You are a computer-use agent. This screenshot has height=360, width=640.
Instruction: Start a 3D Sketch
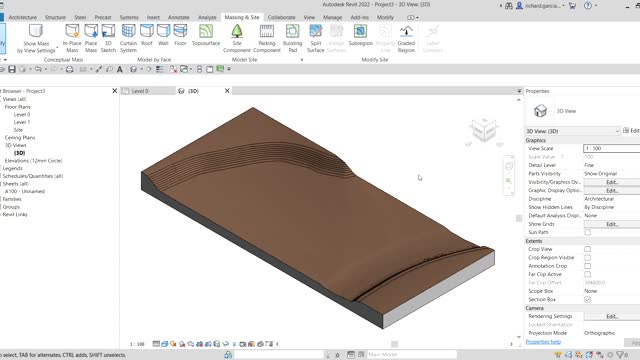[108, 38]
